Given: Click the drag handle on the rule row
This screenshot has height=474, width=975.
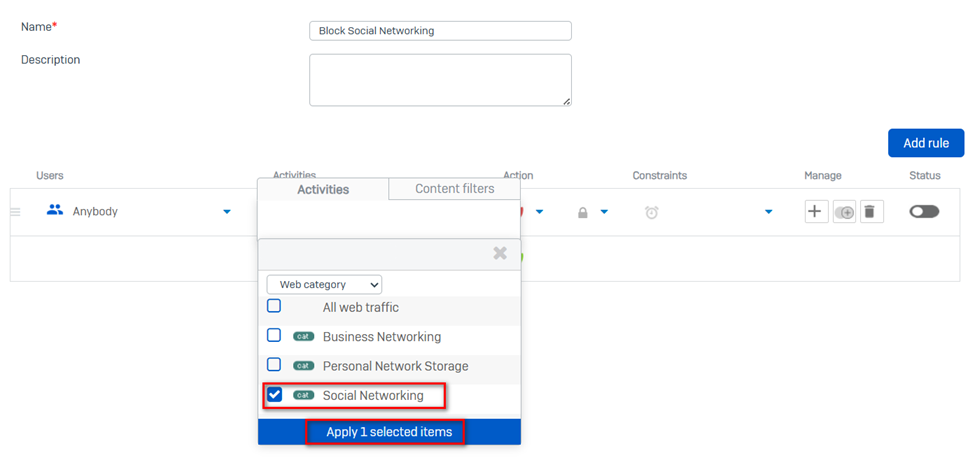Looking at the screenshot, I should click(15, 212).
